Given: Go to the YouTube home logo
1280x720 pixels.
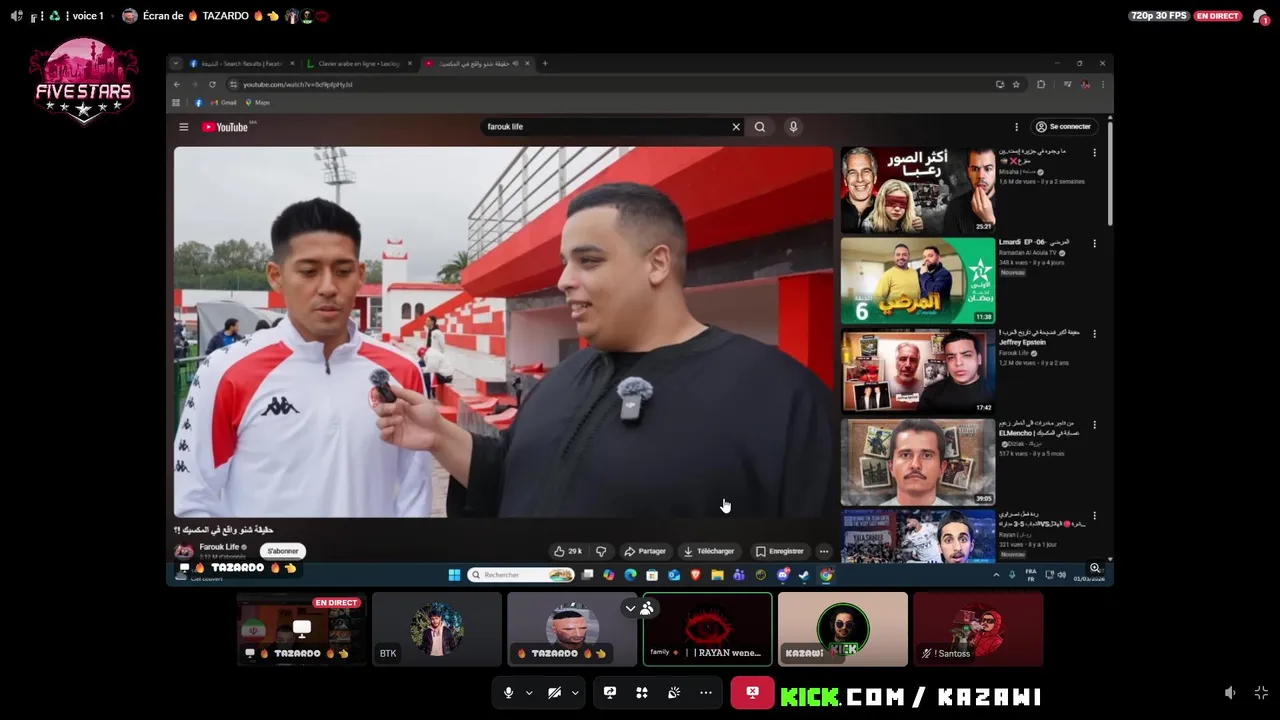Looking at the screenshot, I should click(225, 127).
